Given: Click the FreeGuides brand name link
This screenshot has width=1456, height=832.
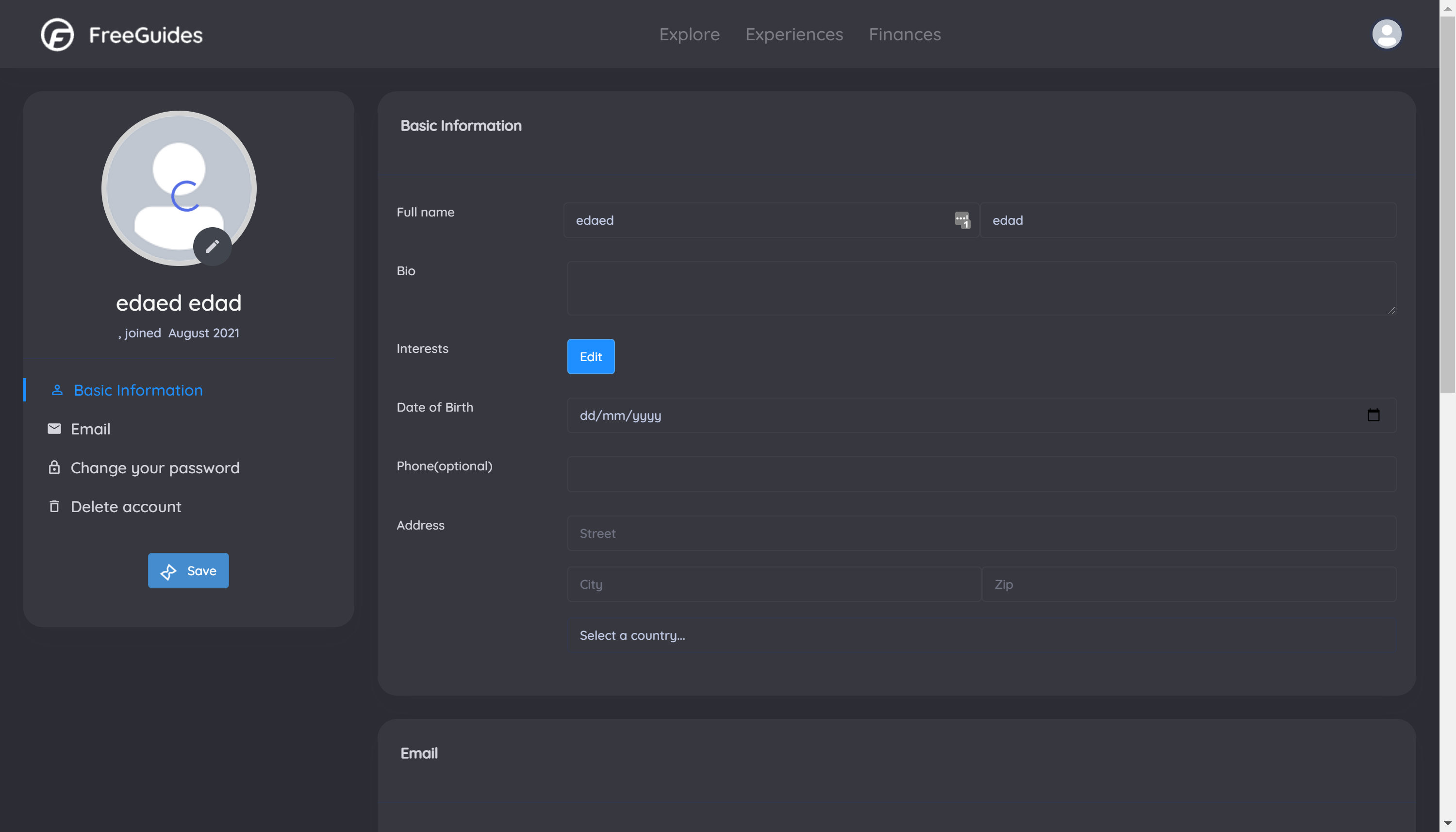Looking at the screenshot, I should click(x=146, y=35).
